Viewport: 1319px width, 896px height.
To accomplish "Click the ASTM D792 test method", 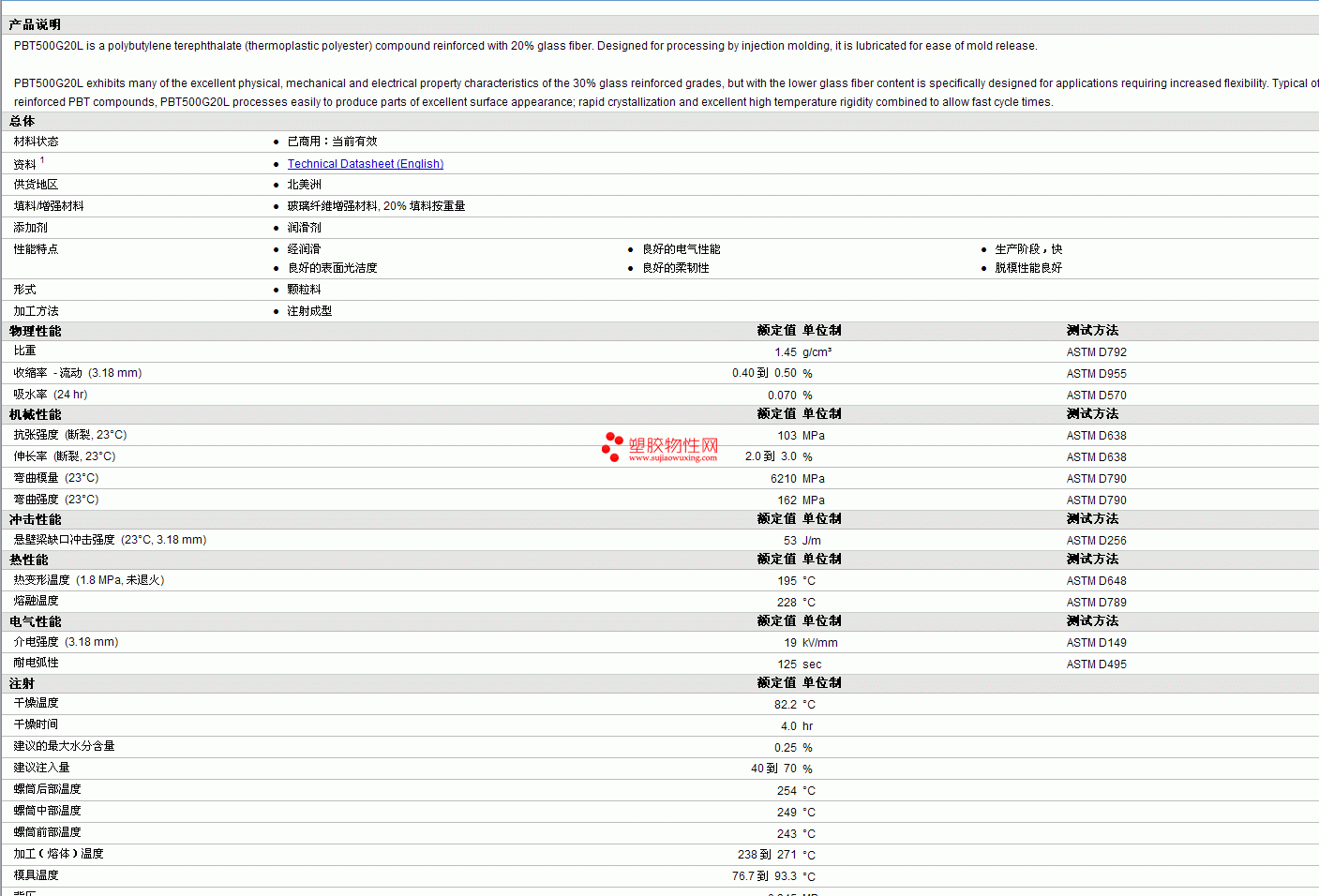I will 1097,352.
